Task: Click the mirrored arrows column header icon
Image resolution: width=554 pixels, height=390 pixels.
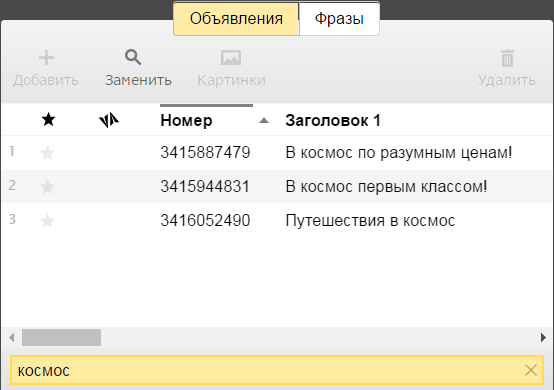Action: tap(109, 120)
